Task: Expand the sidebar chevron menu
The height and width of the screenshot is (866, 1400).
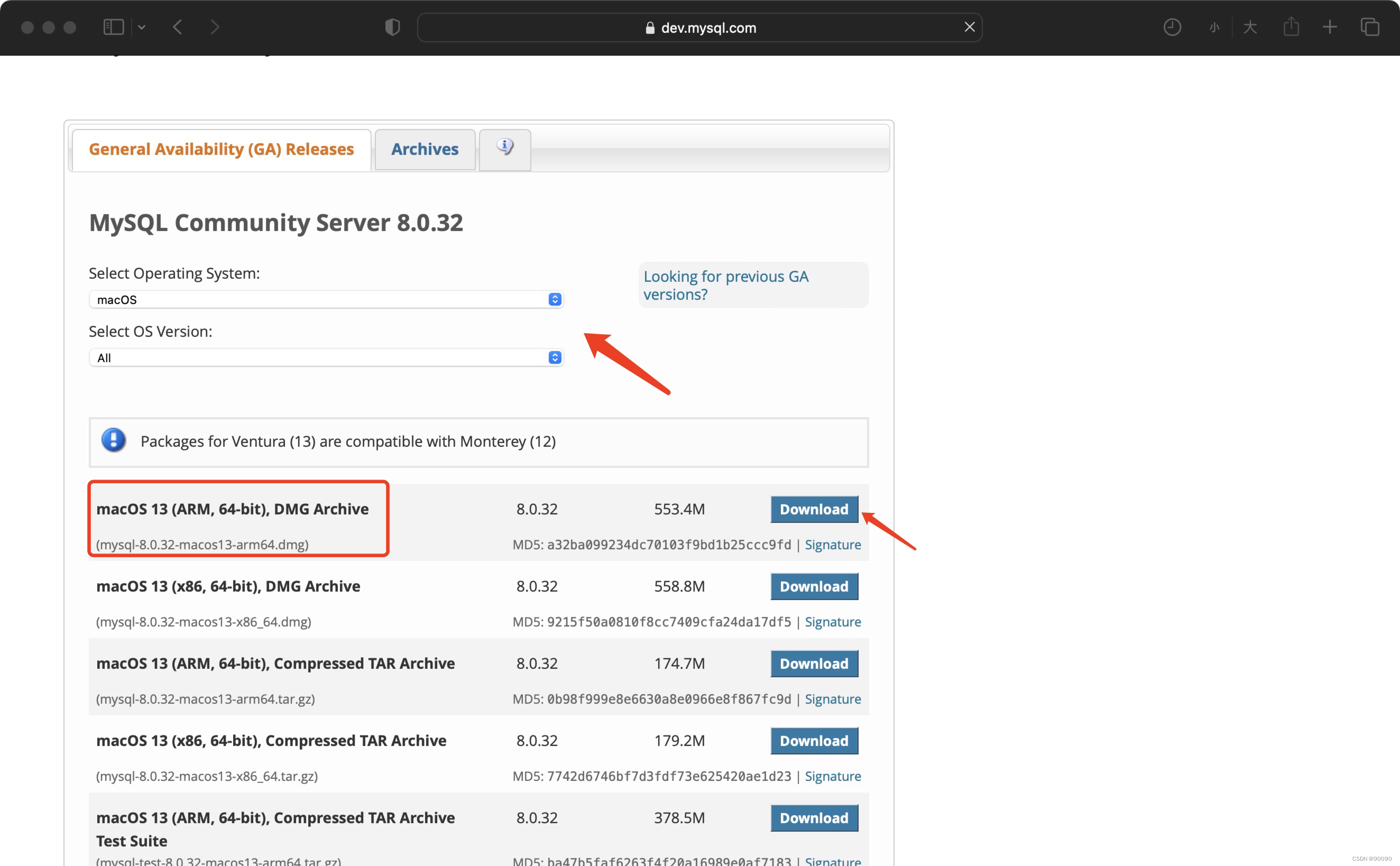Action: coord(142,27)
